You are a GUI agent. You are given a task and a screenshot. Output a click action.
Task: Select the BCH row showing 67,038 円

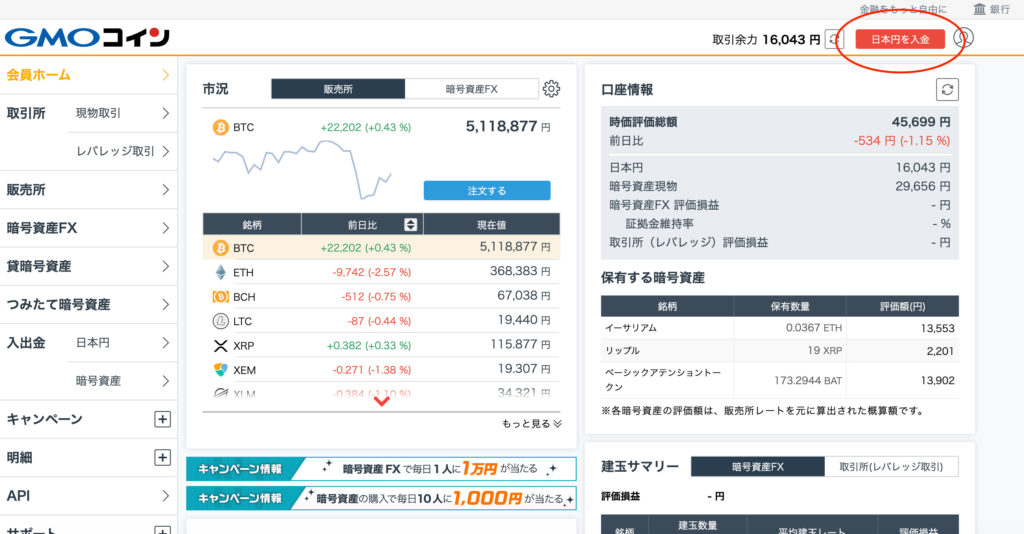(381, 296)
